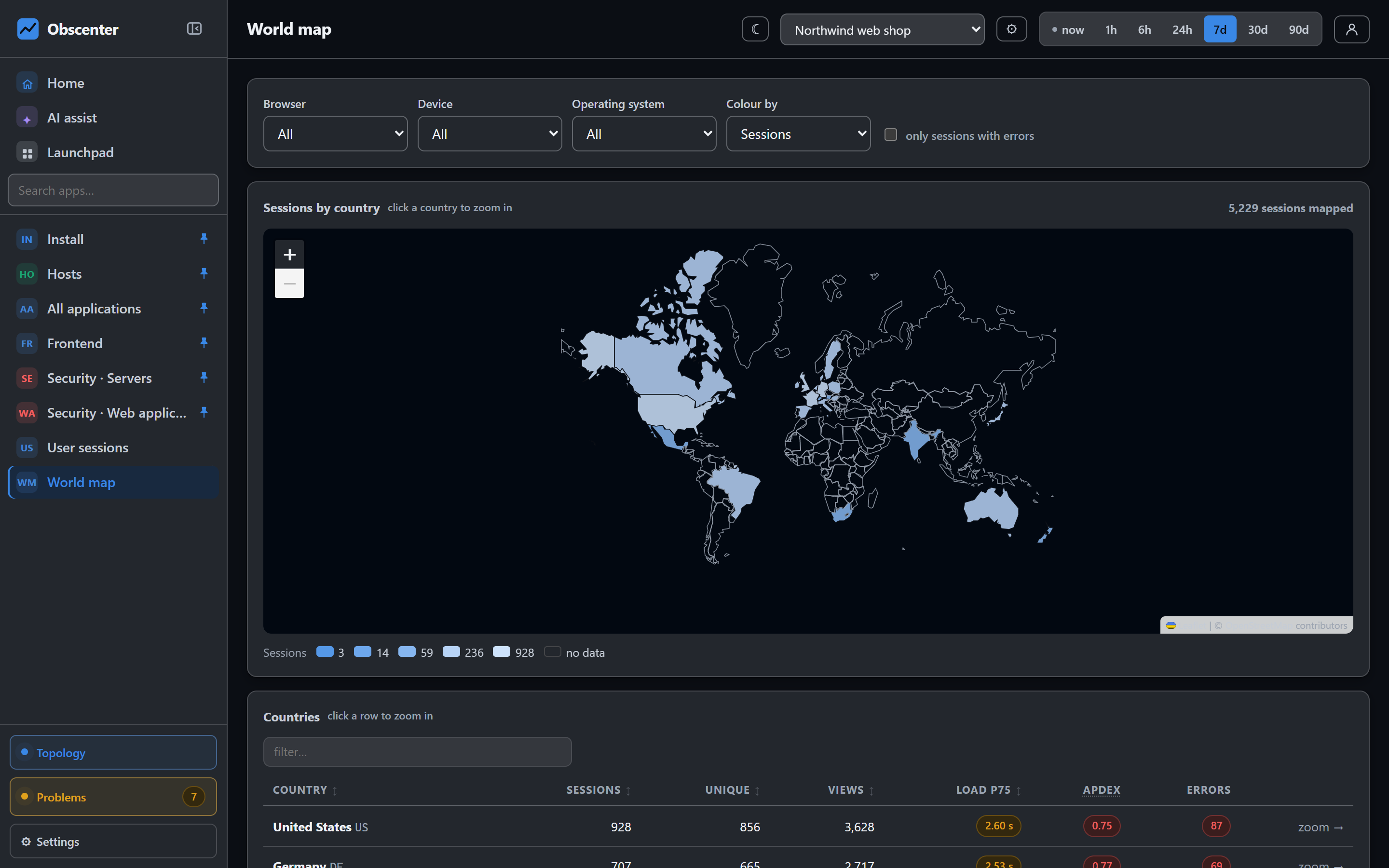Unpin Security · Servers pin icon

(x=204, y=378)
